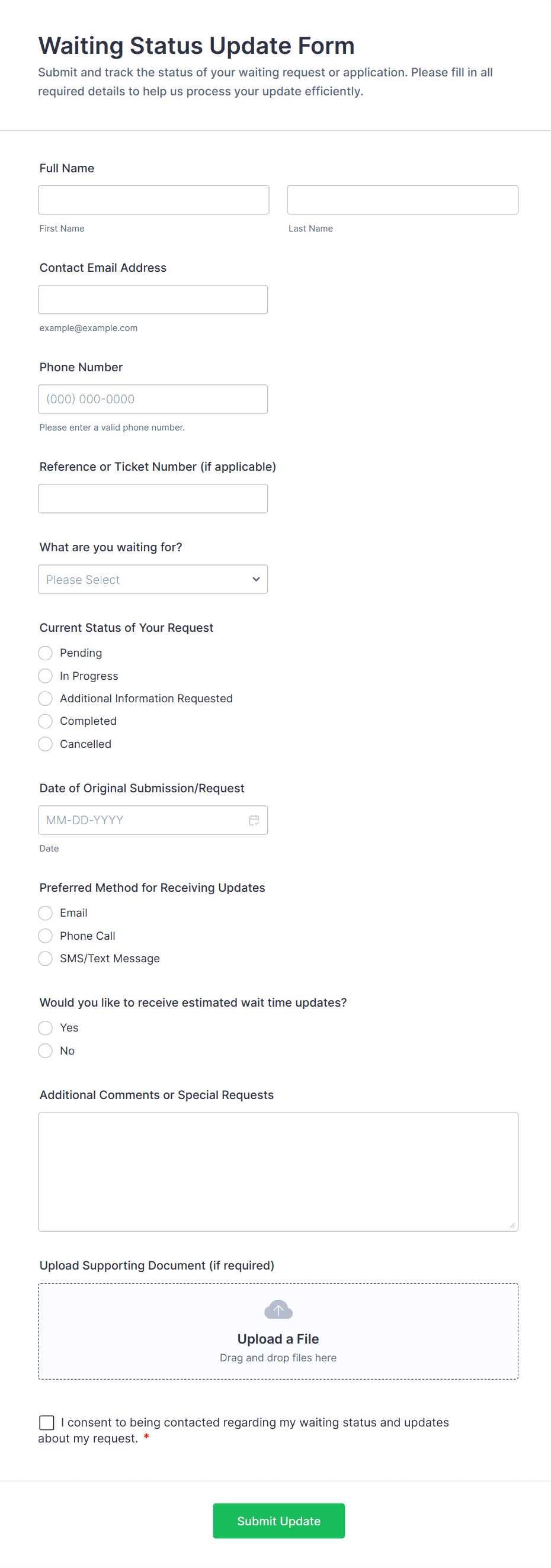The height and width of the screenshot is (1568, 551).
Task: Click the Upload a File area
Action: pos(278,1331)
